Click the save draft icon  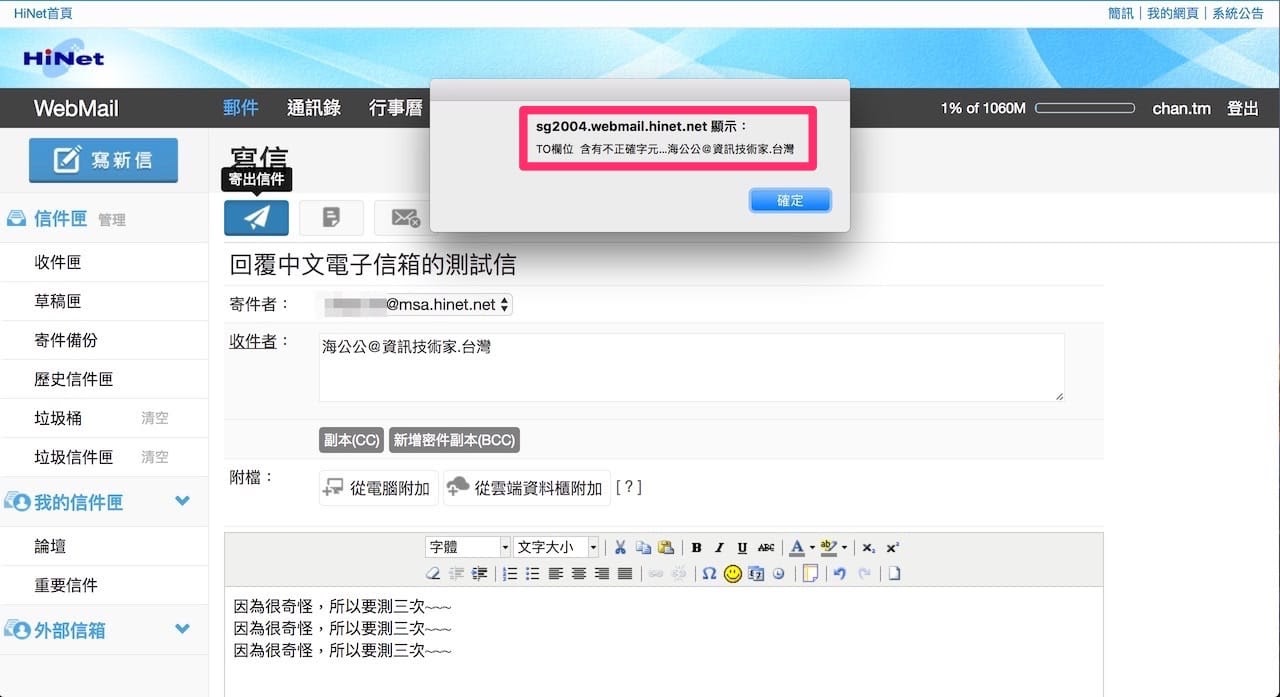331,217
